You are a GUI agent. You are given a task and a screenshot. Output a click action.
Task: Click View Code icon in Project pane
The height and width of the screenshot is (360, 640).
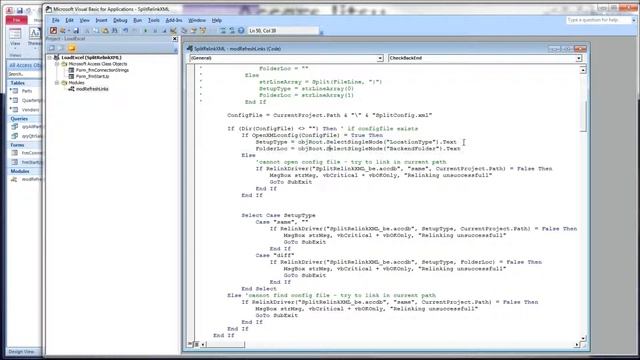point(51,48)
